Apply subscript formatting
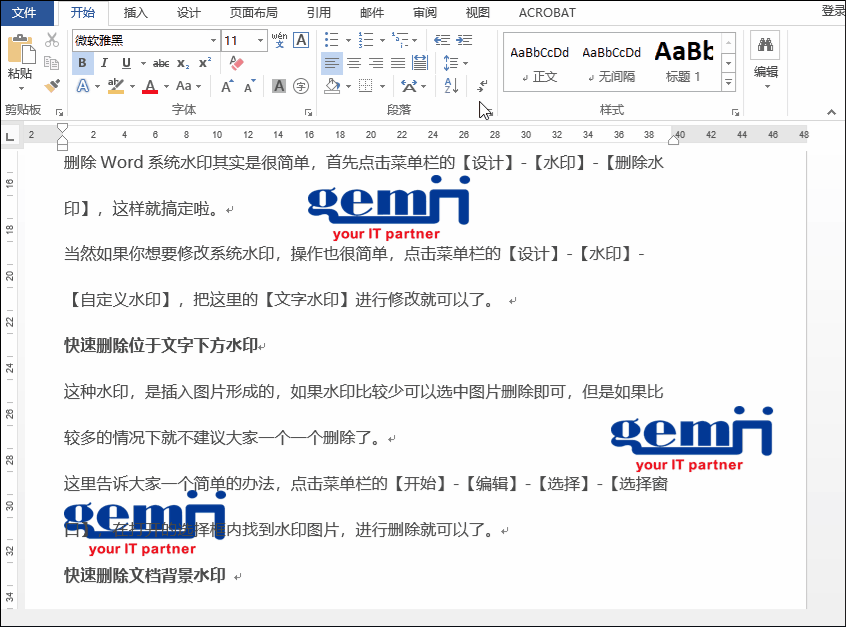The image size is (846, 627). point(182,63)
